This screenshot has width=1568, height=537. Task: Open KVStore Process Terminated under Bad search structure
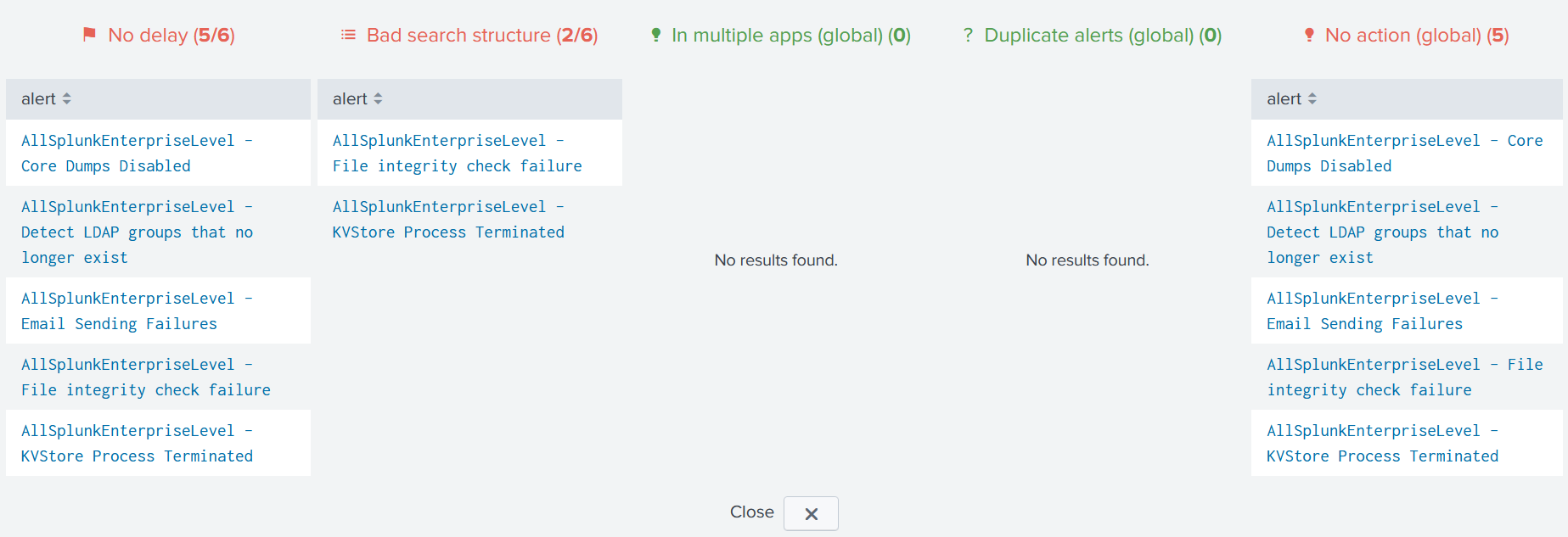tap(448, 219)
